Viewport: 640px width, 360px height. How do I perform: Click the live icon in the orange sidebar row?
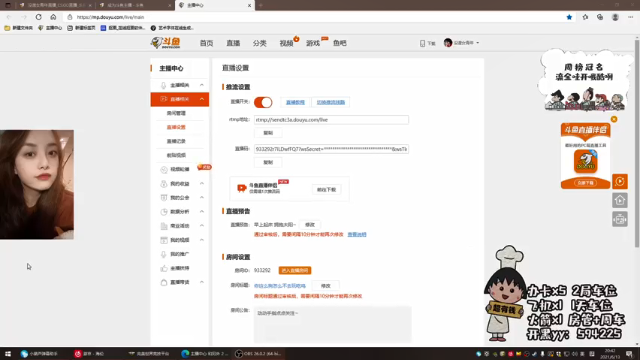[163, 99]
